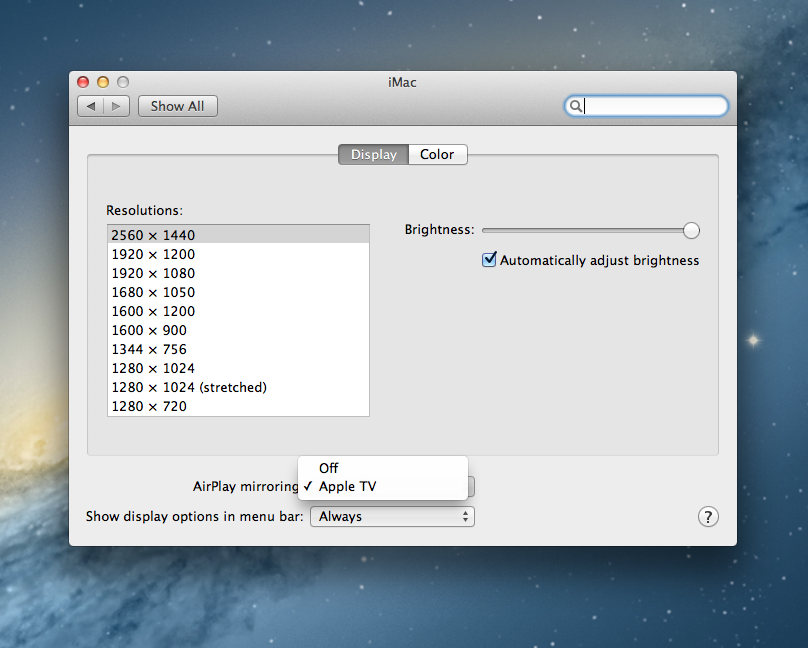Image resolution: width=808 pixels, height=648 pixels.
Task: Disable Automatically adjust brightness checkbox
Action: (489, 260)
